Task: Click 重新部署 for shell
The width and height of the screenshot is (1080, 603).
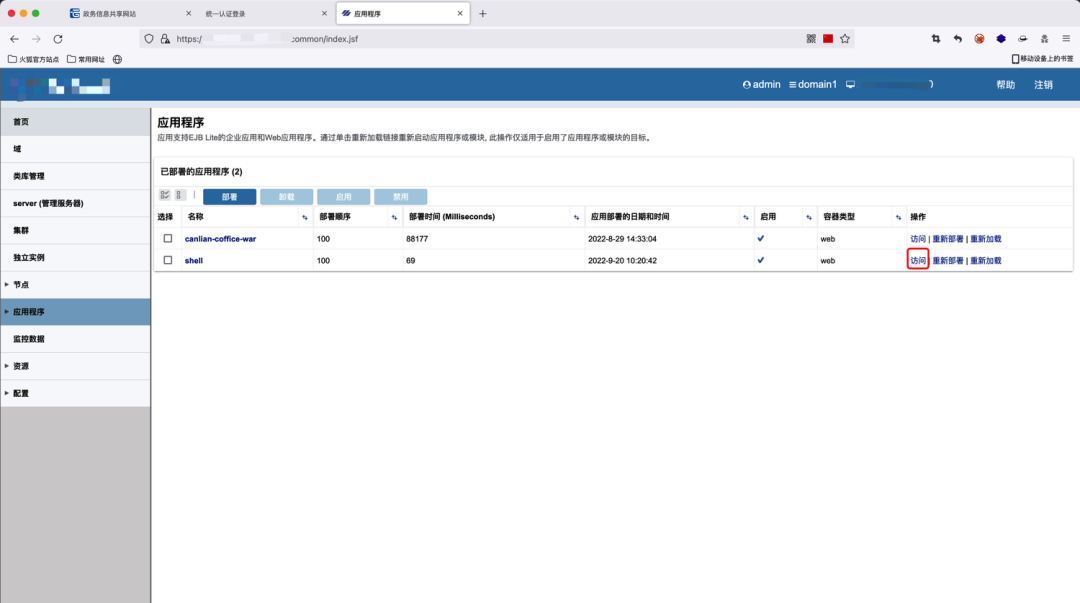Action: point(948,260)
